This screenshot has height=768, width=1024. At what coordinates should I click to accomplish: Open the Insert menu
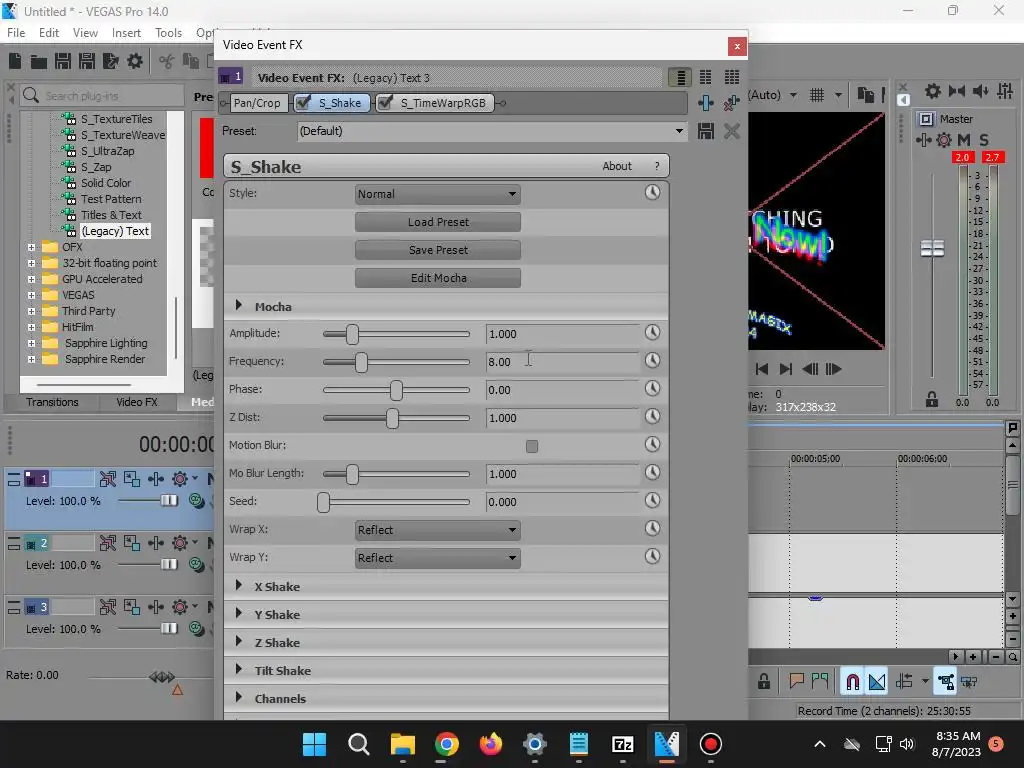[x=126, y=33]
